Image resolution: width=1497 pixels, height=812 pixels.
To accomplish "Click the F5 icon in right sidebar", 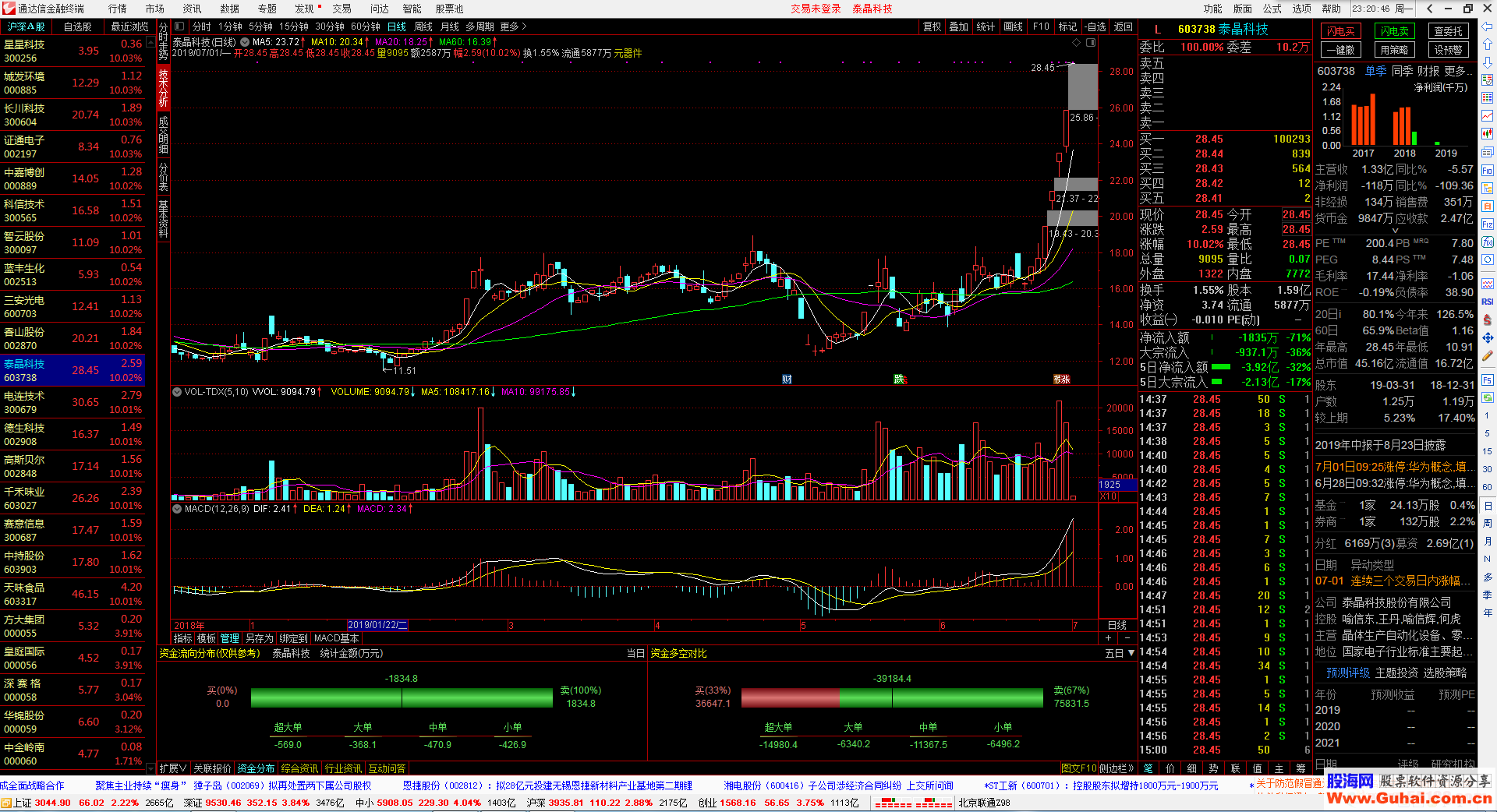I will (1488, 380).
